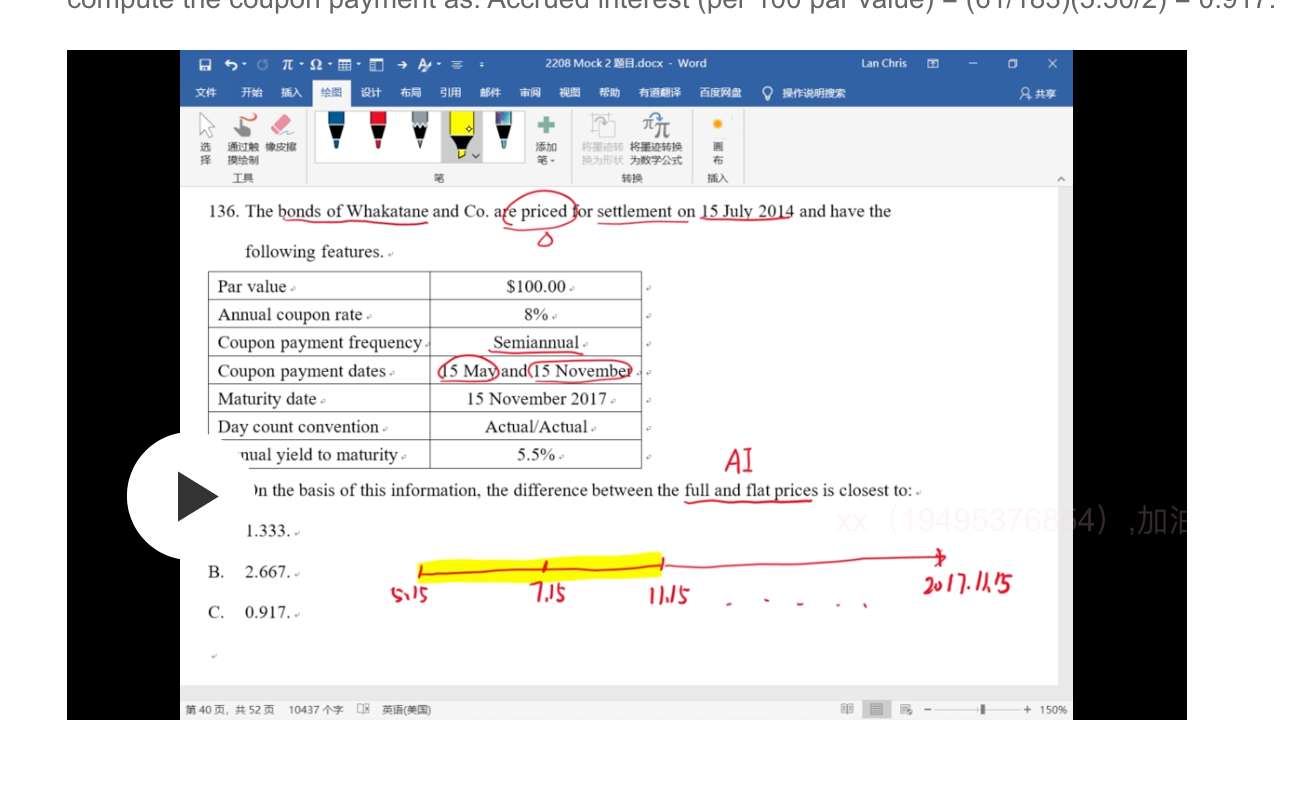Expand the yellow highlighter options arrow

pos(476,156)
